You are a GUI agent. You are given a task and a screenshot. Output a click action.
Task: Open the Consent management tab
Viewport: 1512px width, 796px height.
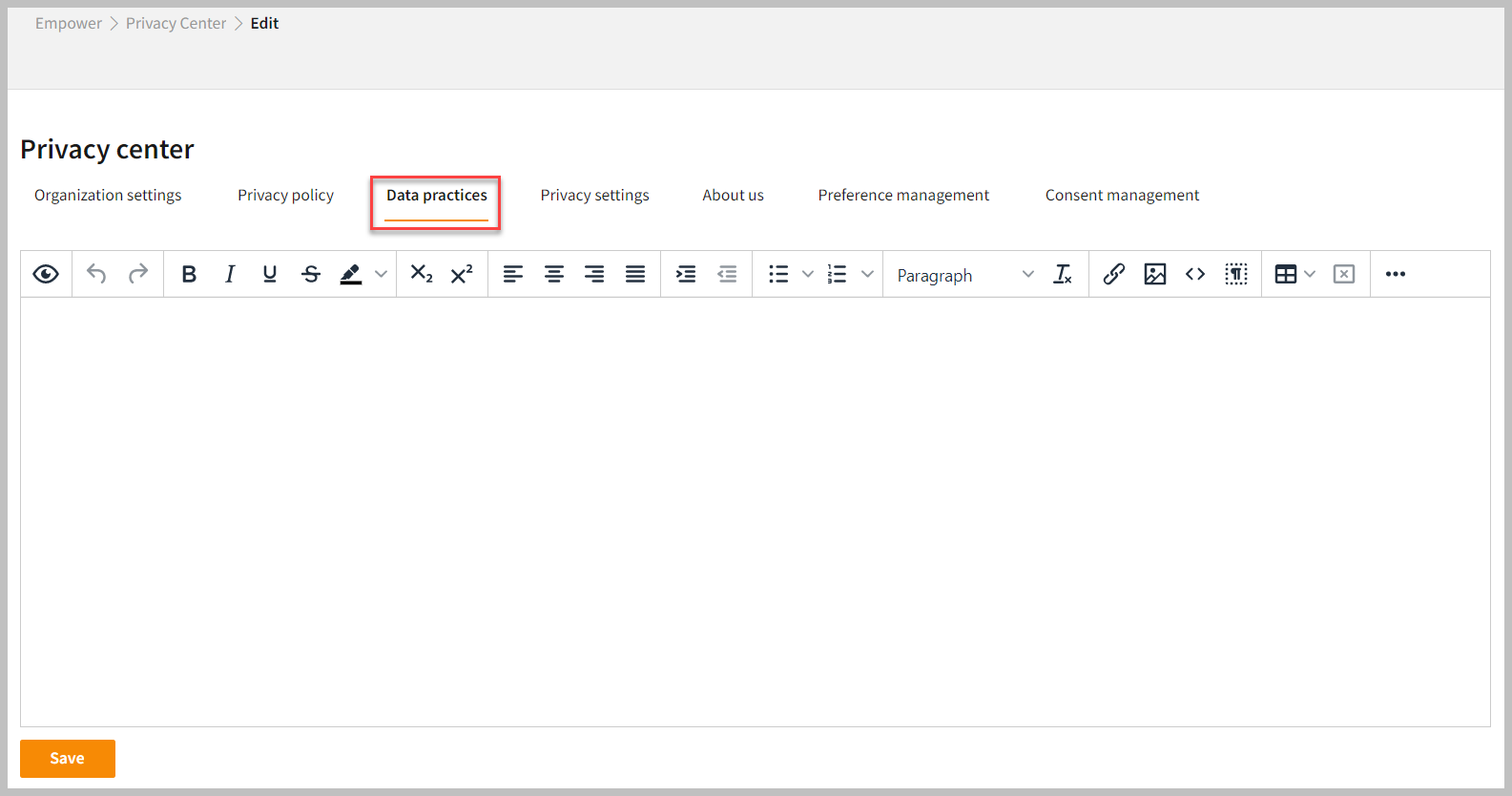1122,196
